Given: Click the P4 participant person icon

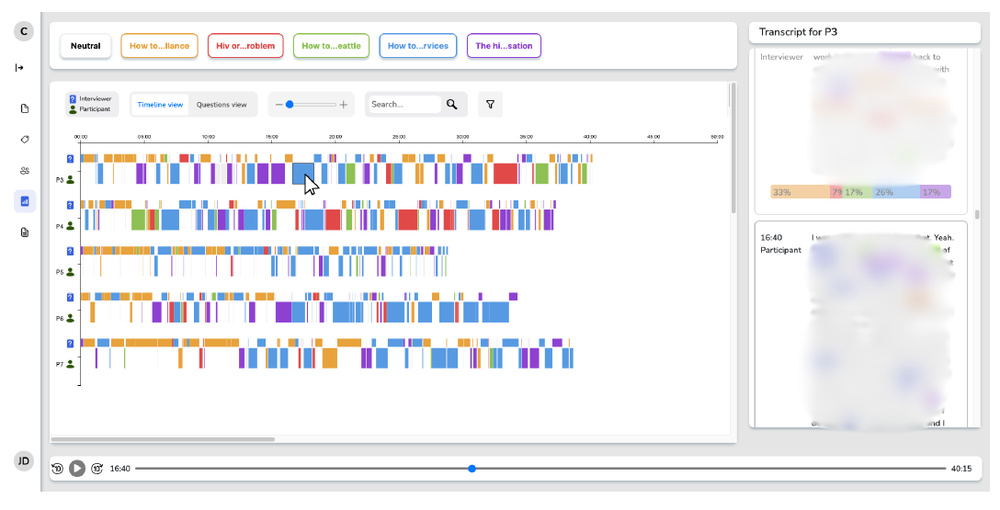Looking at the screenshot, I should 70,226.
